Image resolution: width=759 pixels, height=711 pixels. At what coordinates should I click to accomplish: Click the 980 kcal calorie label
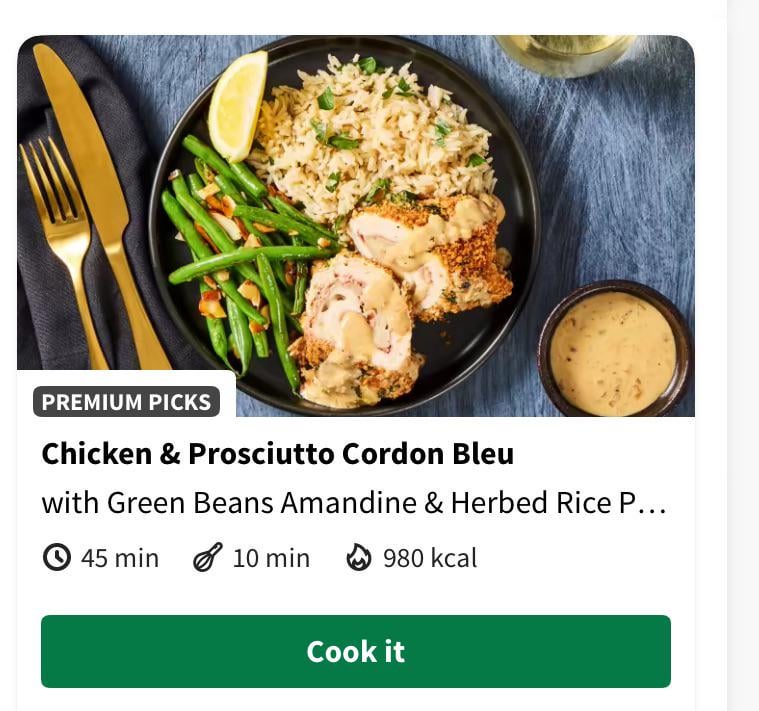tap(430, 558)
